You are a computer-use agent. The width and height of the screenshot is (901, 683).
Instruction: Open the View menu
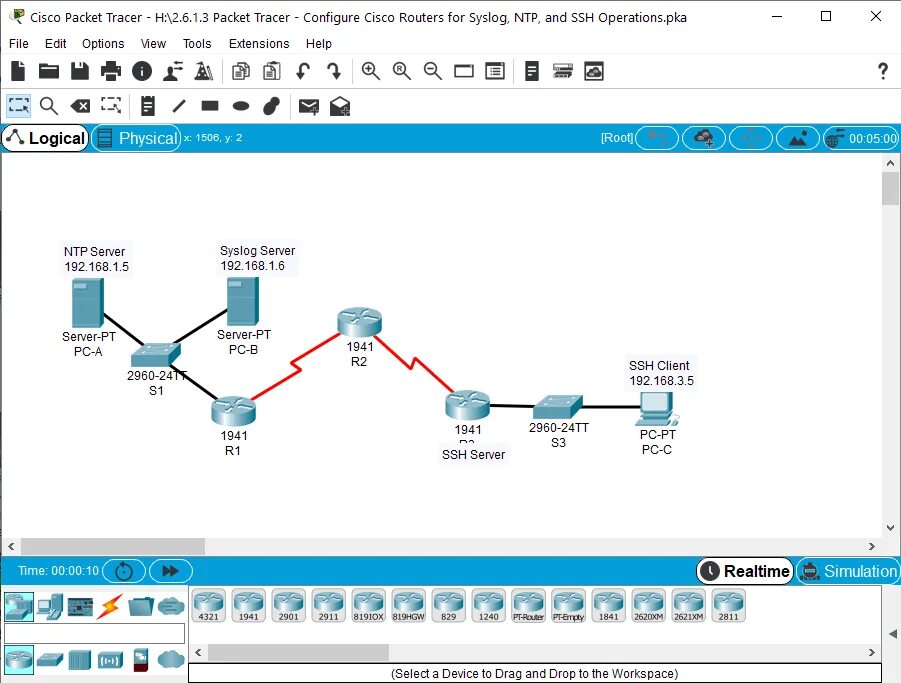point(153,44)
